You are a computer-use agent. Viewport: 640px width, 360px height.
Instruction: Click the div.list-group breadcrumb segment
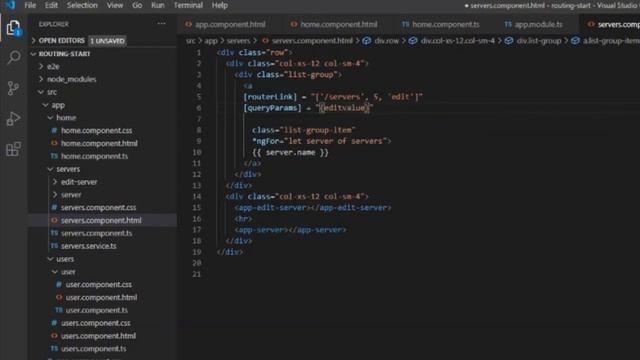539,41
